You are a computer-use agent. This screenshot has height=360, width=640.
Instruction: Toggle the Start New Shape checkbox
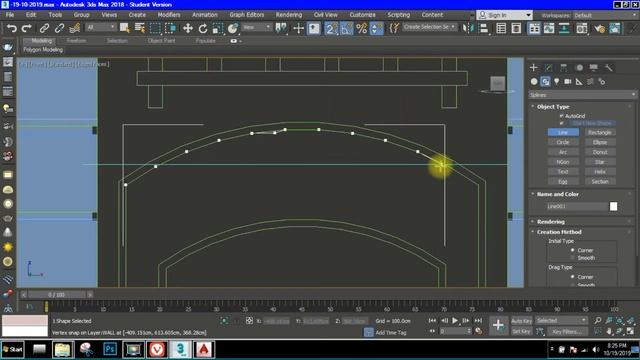click(562, 123)
